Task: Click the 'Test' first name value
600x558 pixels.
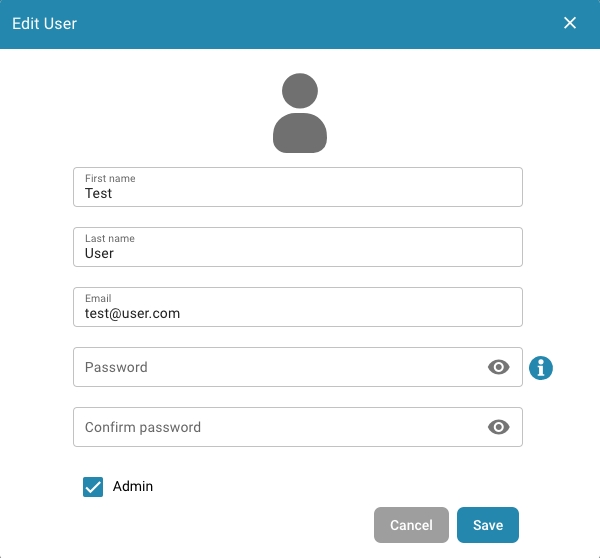Action: tap(98, 194)
